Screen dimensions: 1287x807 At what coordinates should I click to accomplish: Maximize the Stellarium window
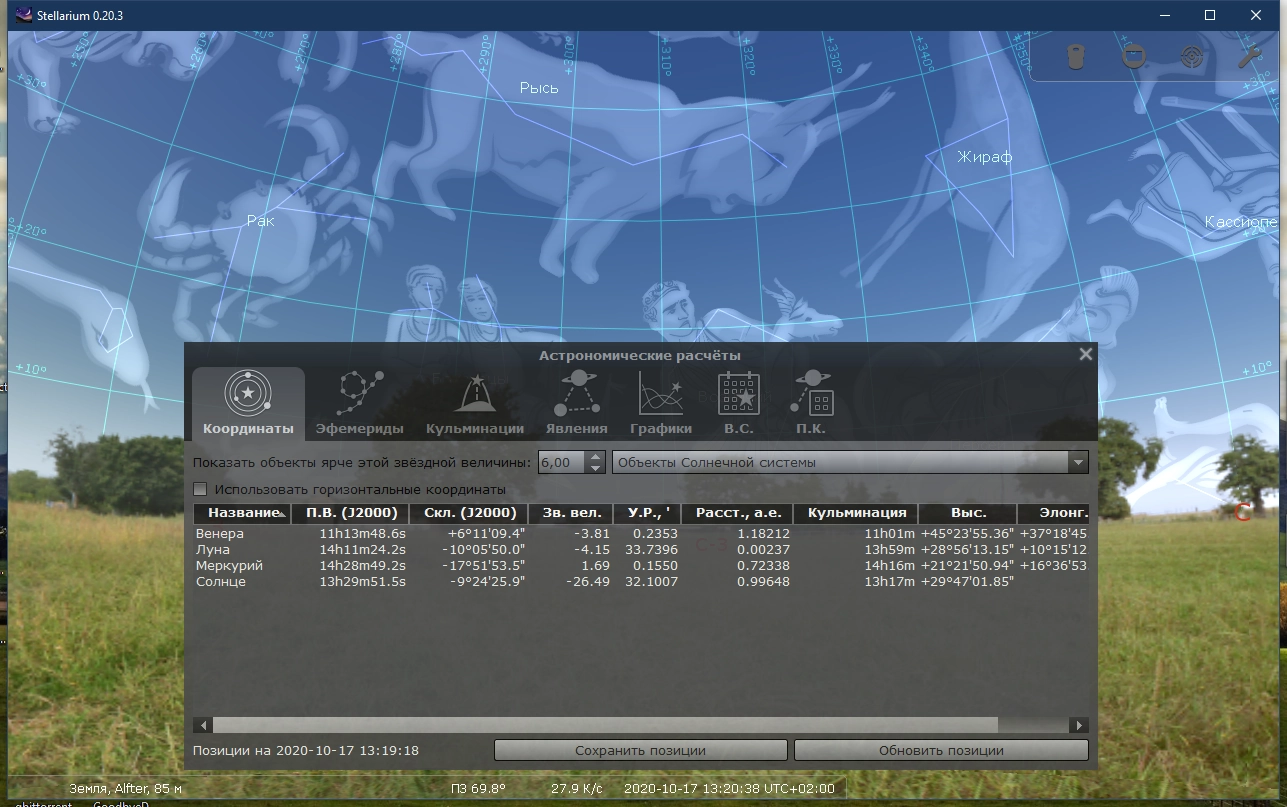click(x=1210, y=15)
